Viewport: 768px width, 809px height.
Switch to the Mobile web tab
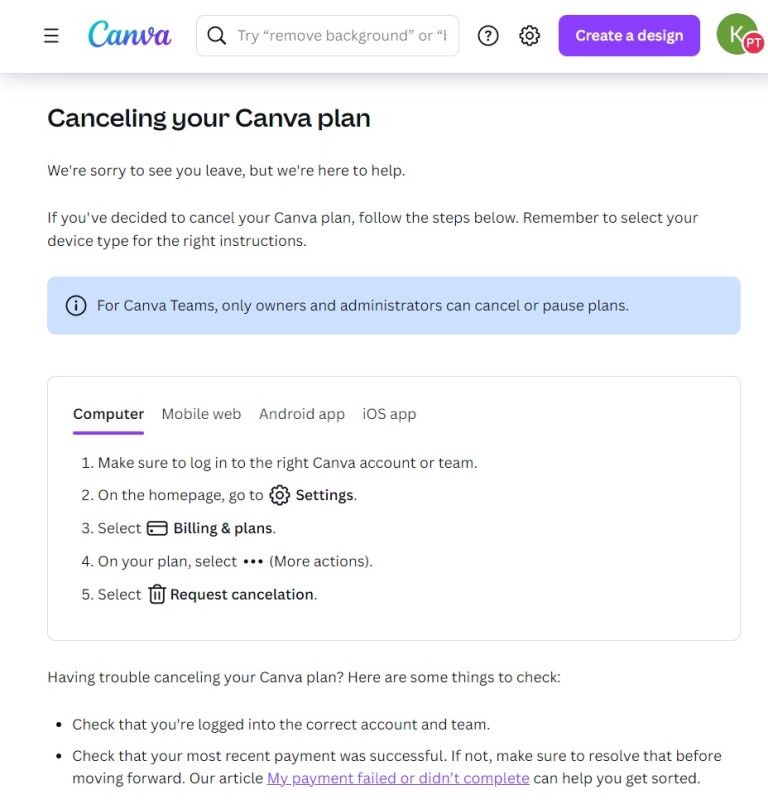click(x=201, y=414)
